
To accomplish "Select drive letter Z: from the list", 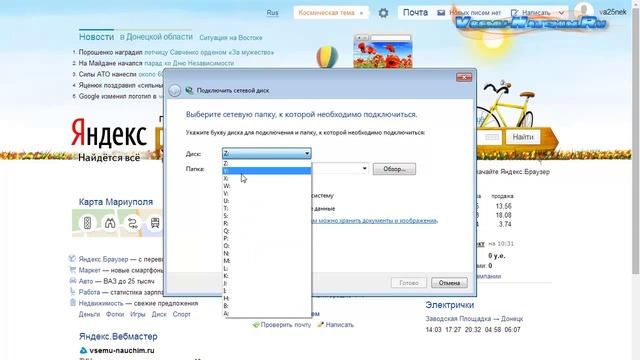I will pos(267,163).
